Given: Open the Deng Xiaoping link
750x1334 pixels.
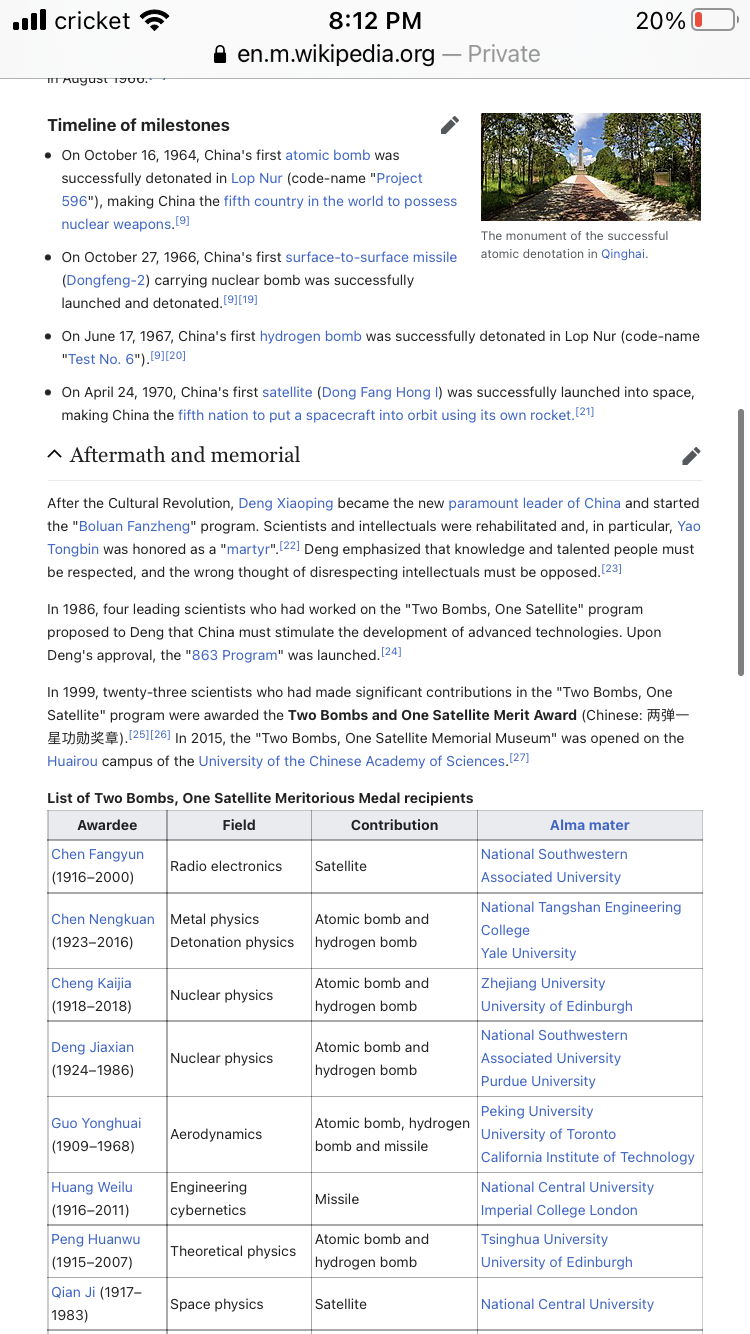Looking at the screenshot, I should tap(286, 503).
